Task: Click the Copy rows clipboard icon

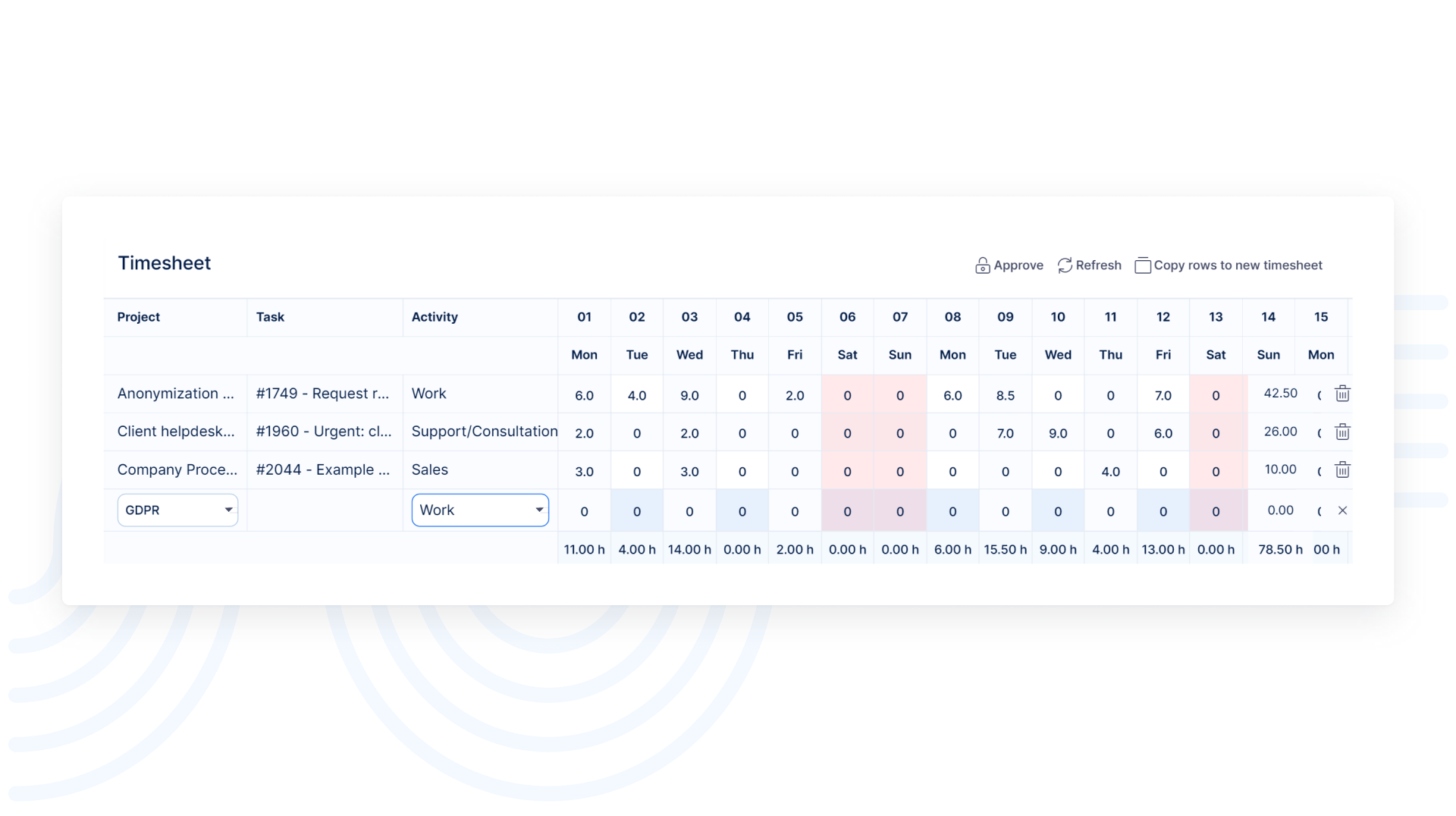Action: tap(1142, 265)
